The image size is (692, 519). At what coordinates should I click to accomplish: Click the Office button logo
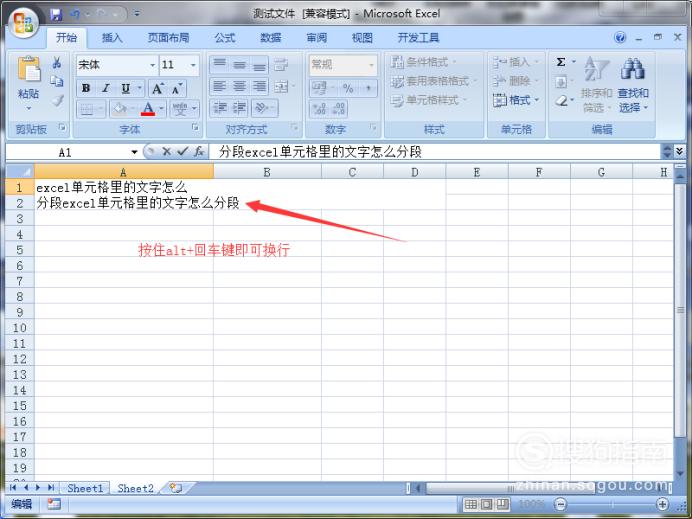point(23,22)
